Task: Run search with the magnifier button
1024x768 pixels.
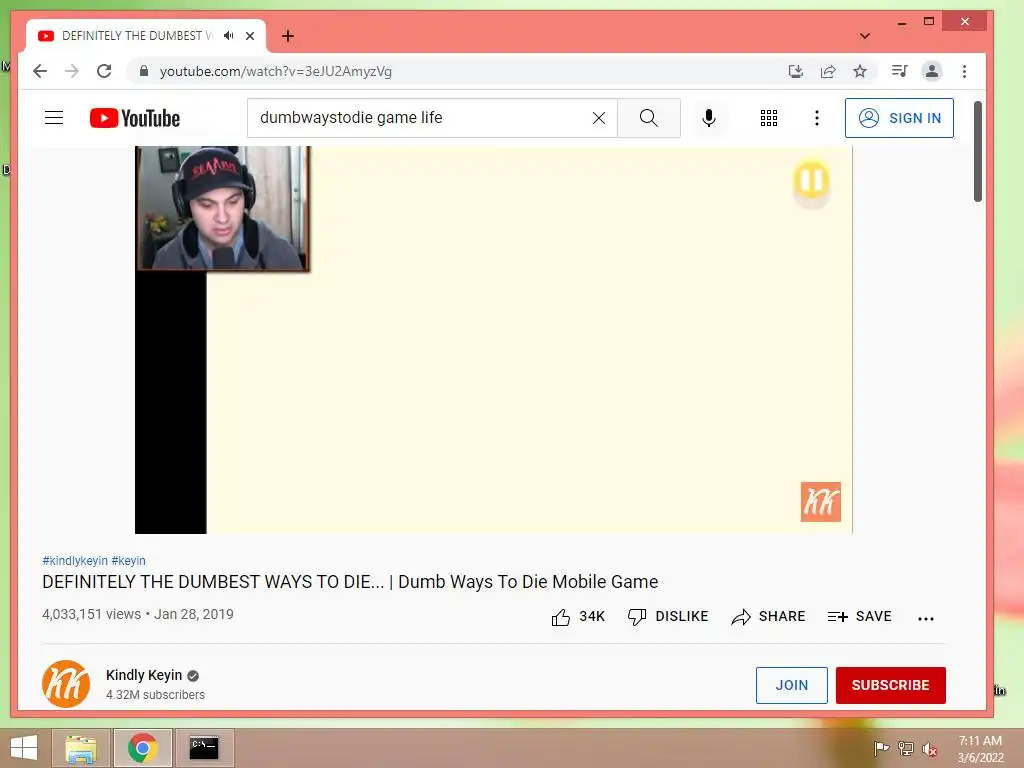Action: click(648, 118)
